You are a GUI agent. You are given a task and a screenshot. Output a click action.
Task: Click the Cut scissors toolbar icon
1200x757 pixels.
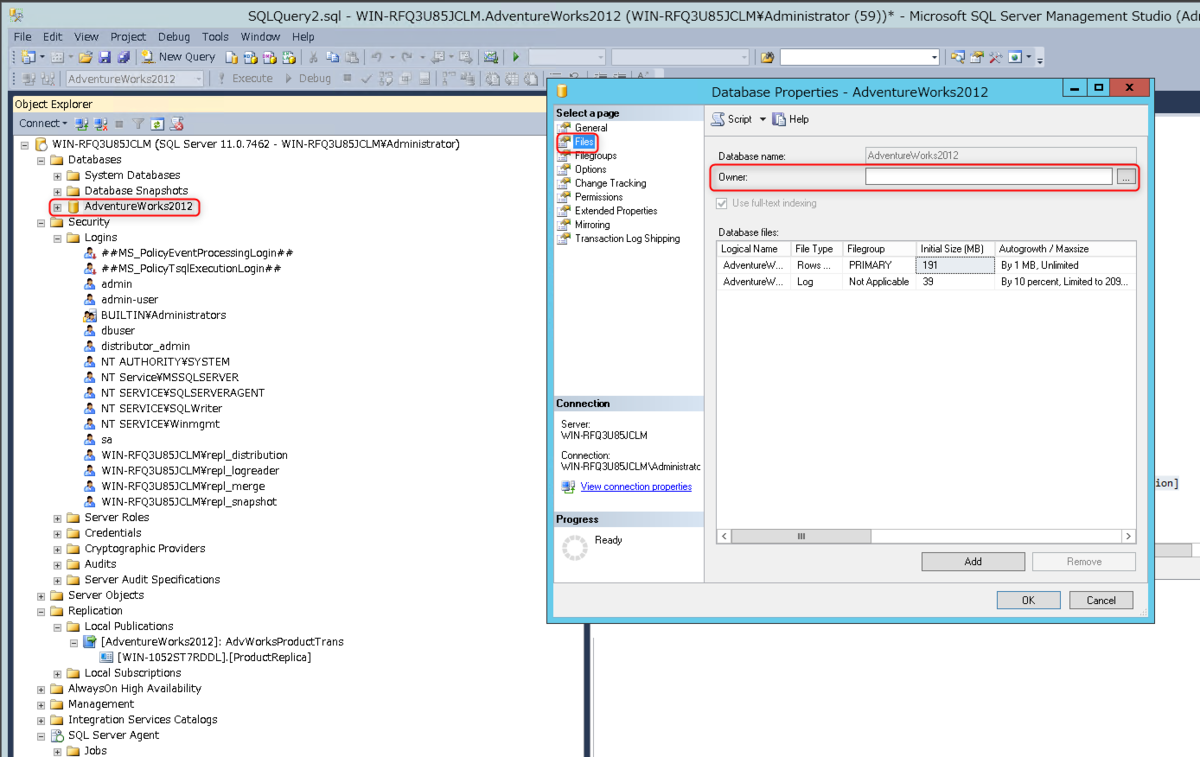313,57
